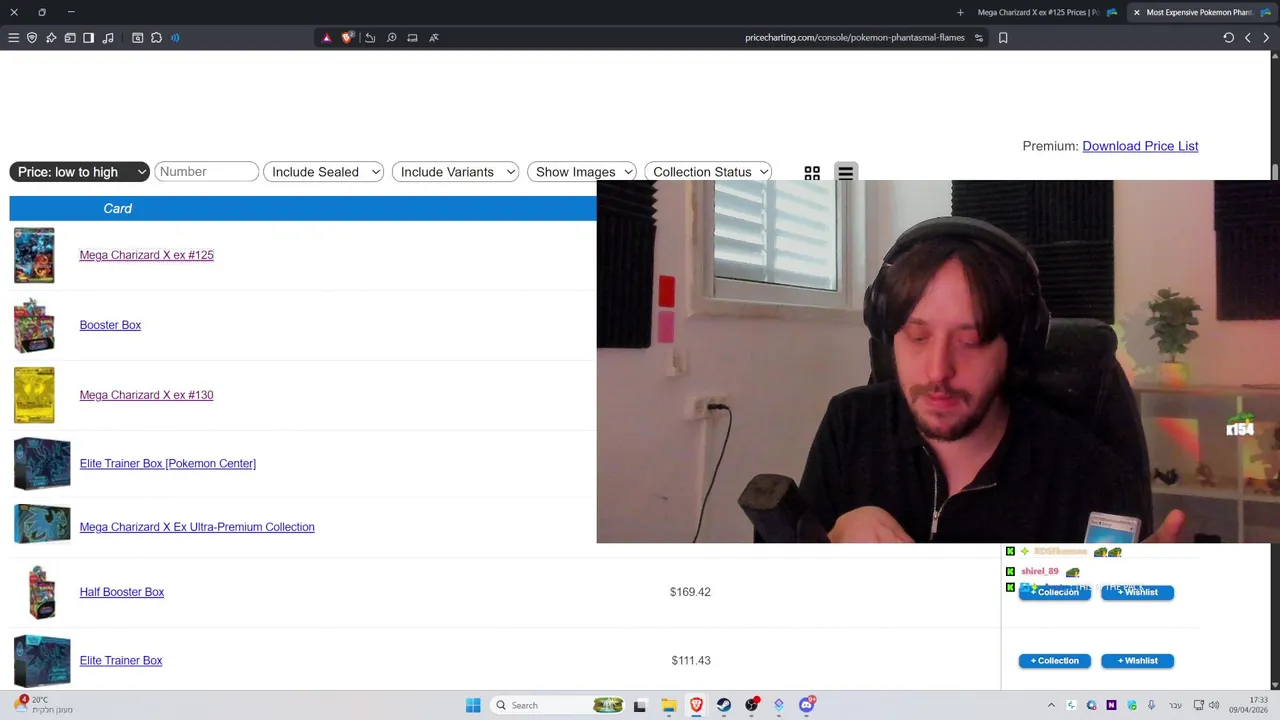Image resolution: width=1280 pixels, height=720 pixels.
Task: Click the Windows Start button
Action: click(473, 705)
